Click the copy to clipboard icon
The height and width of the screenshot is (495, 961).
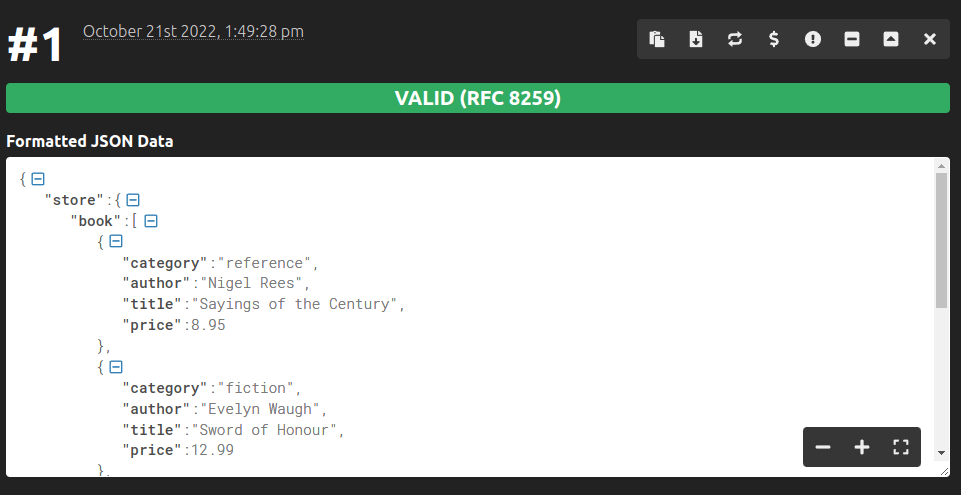[x=657, y=39]
